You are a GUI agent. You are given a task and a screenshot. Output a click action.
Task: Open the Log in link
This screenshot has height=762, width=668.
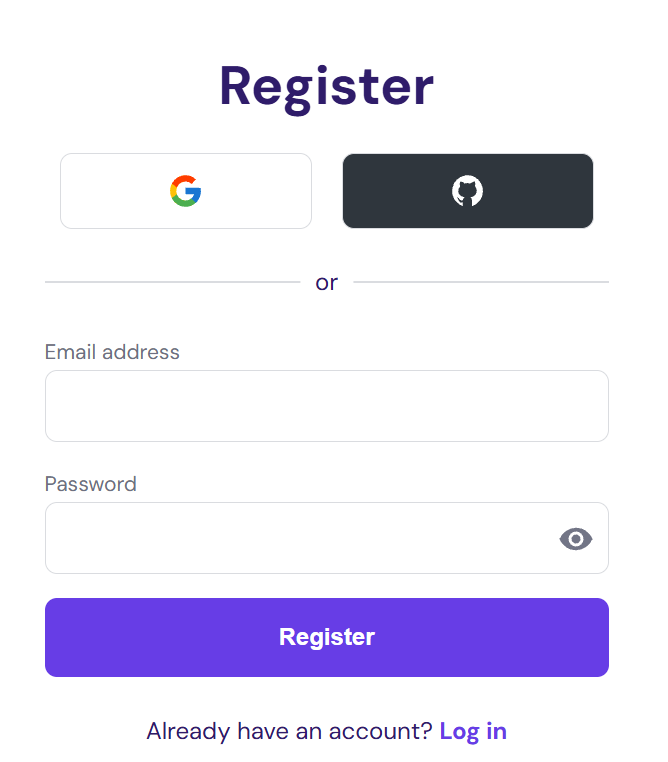[473, 731]
